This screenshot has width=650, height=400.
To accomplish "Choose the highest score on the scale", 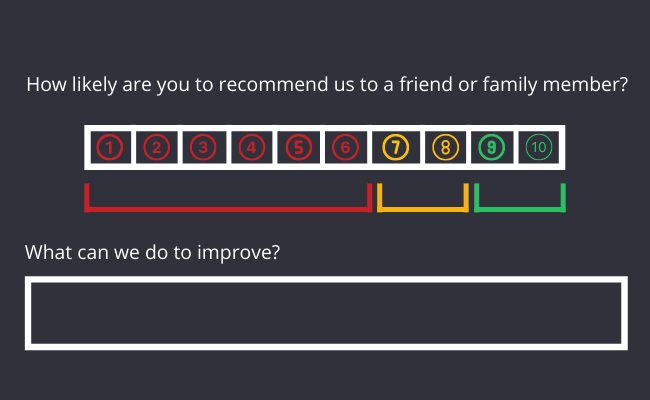I will (539, 148).
